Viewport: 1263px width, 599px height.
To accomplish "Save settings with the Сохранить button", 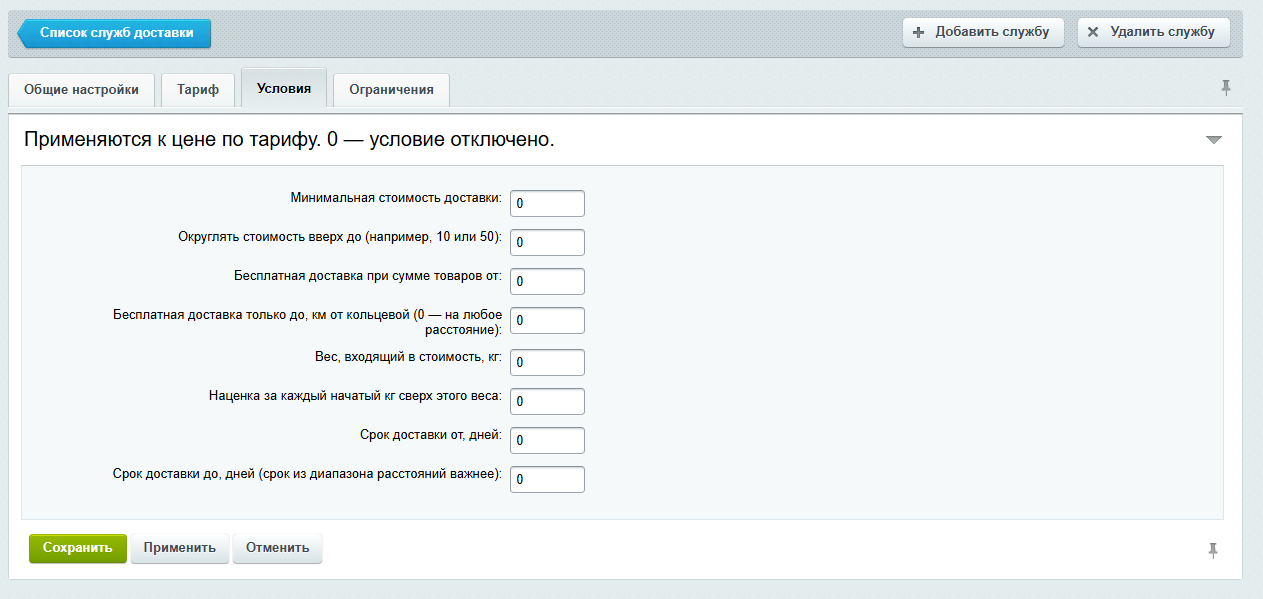I will (78, 548).
